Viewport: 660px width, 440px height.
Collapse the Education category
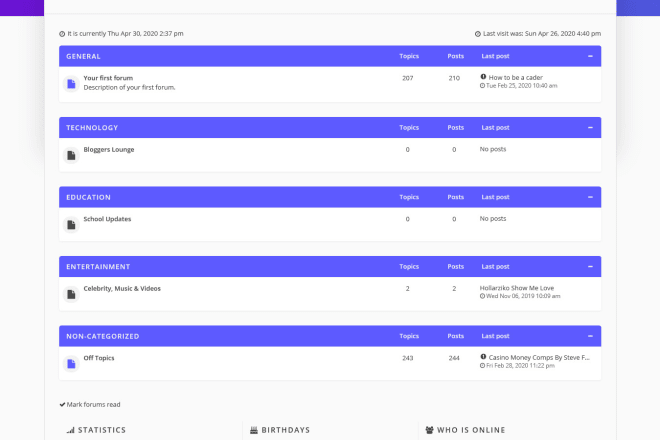tap(590, 197)
